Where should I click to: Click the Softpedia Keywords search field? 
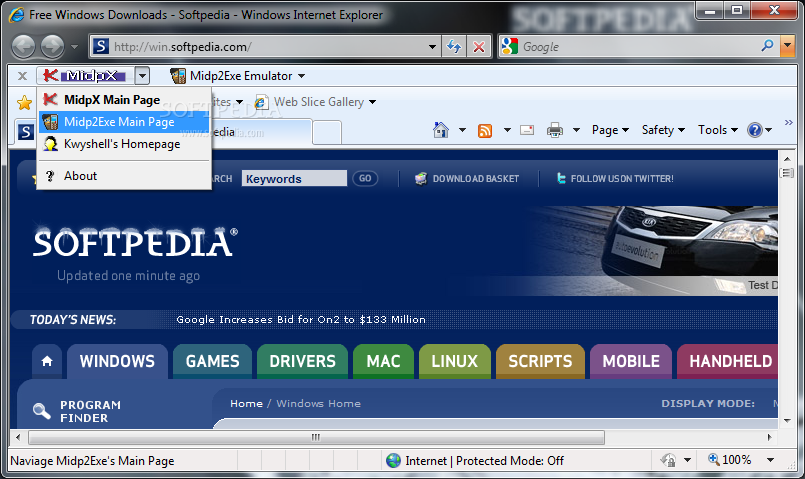click(x=294, y=179)
